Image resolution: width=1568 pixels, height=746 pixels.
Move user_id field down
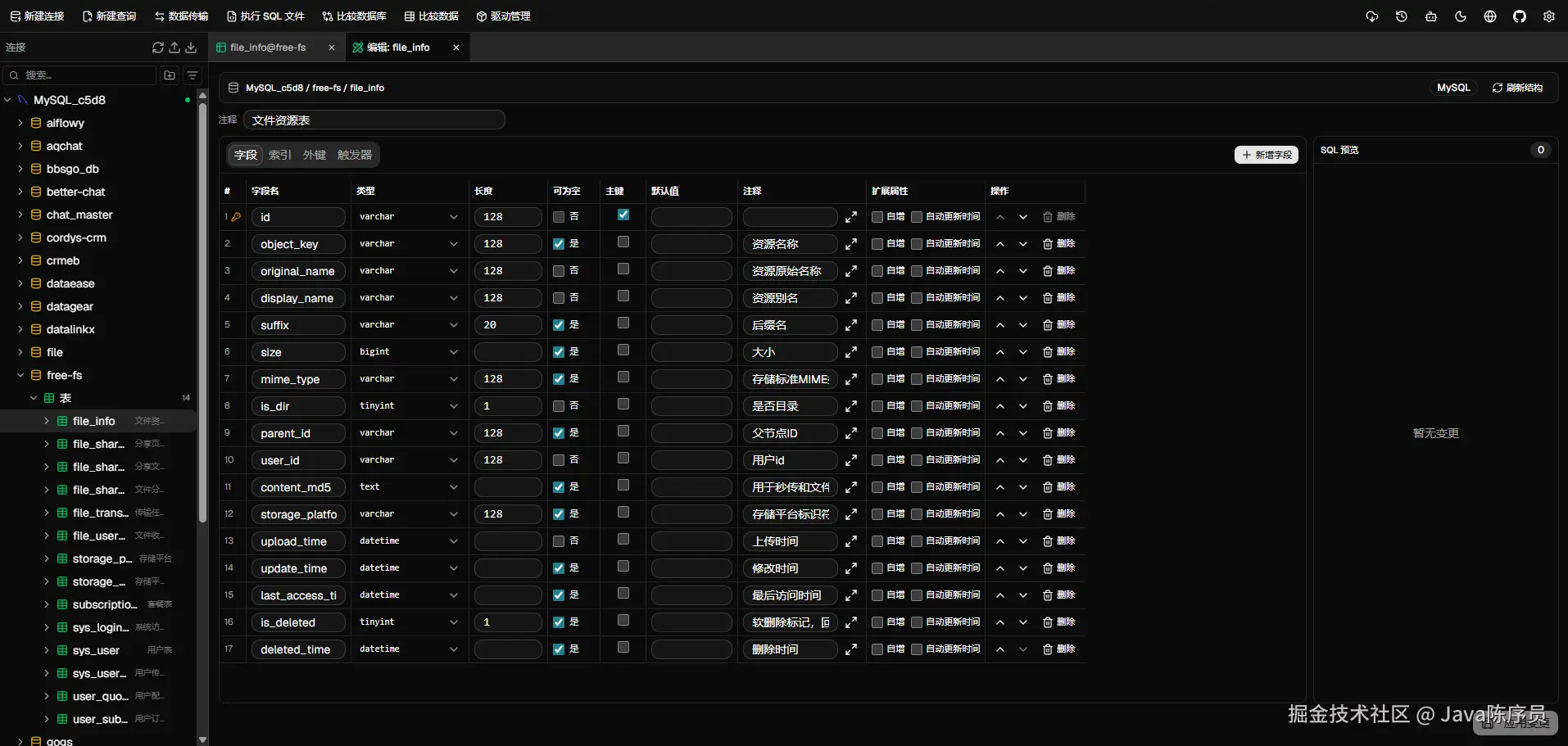click(1023, 460)
